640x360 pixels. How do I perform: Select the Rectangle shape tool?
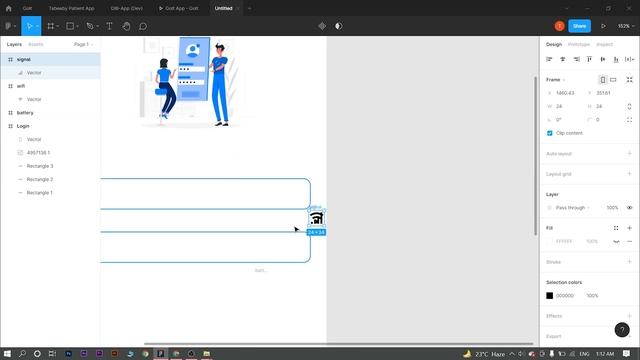[x=70, y=26]
